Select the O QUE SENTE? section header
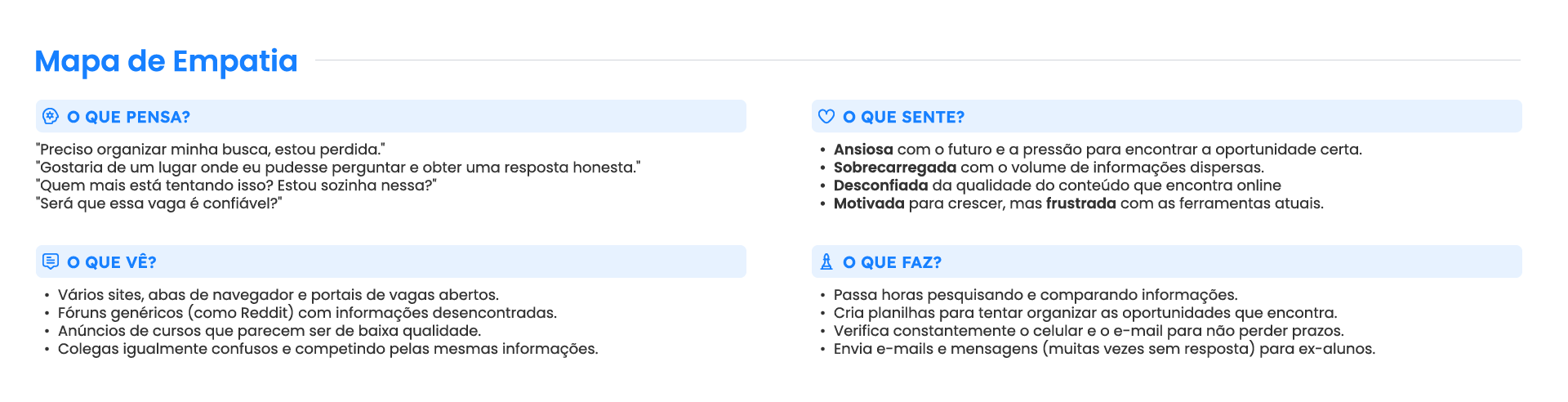 pos(903,117)
